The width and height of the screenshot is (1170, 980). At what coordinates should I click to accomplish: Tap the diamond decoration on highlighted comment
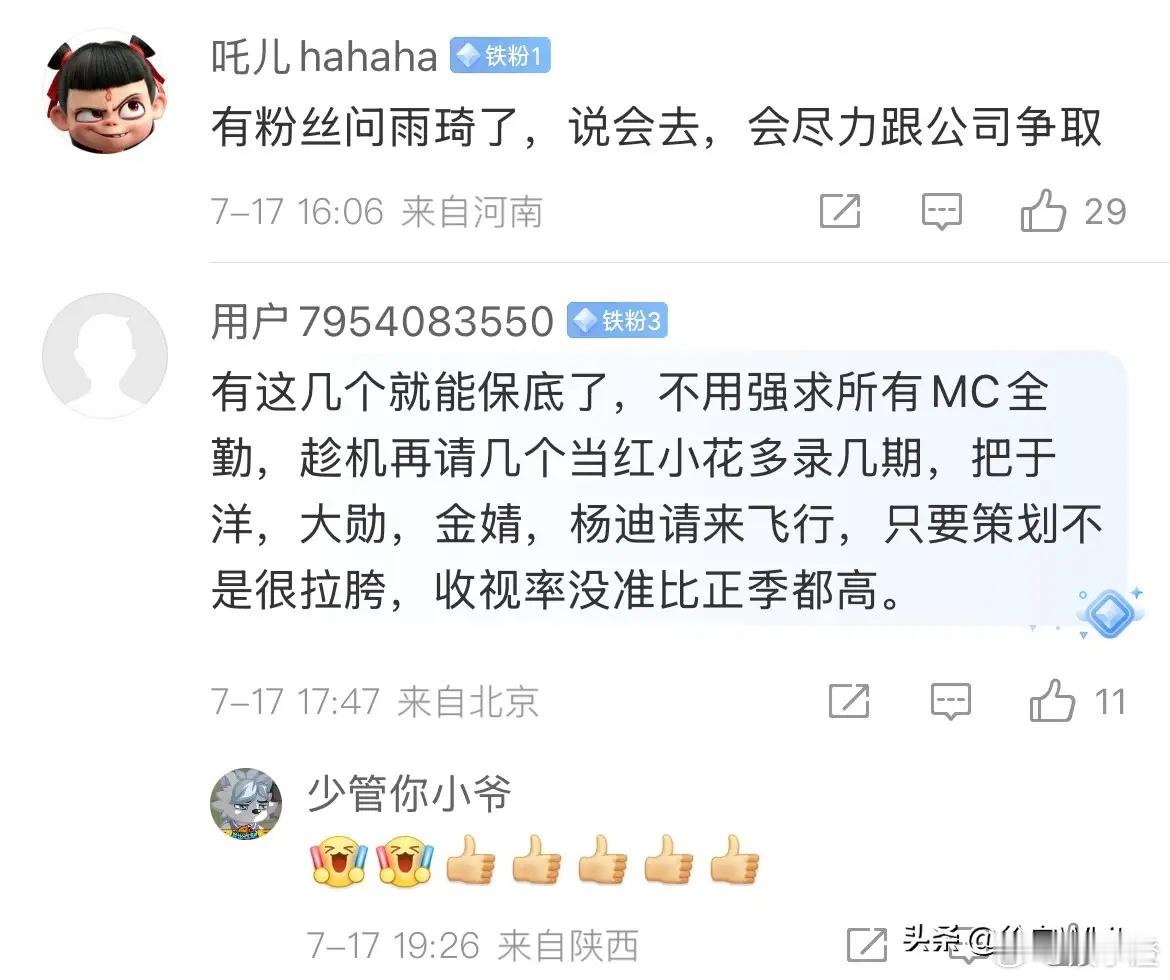[1110, 613]
